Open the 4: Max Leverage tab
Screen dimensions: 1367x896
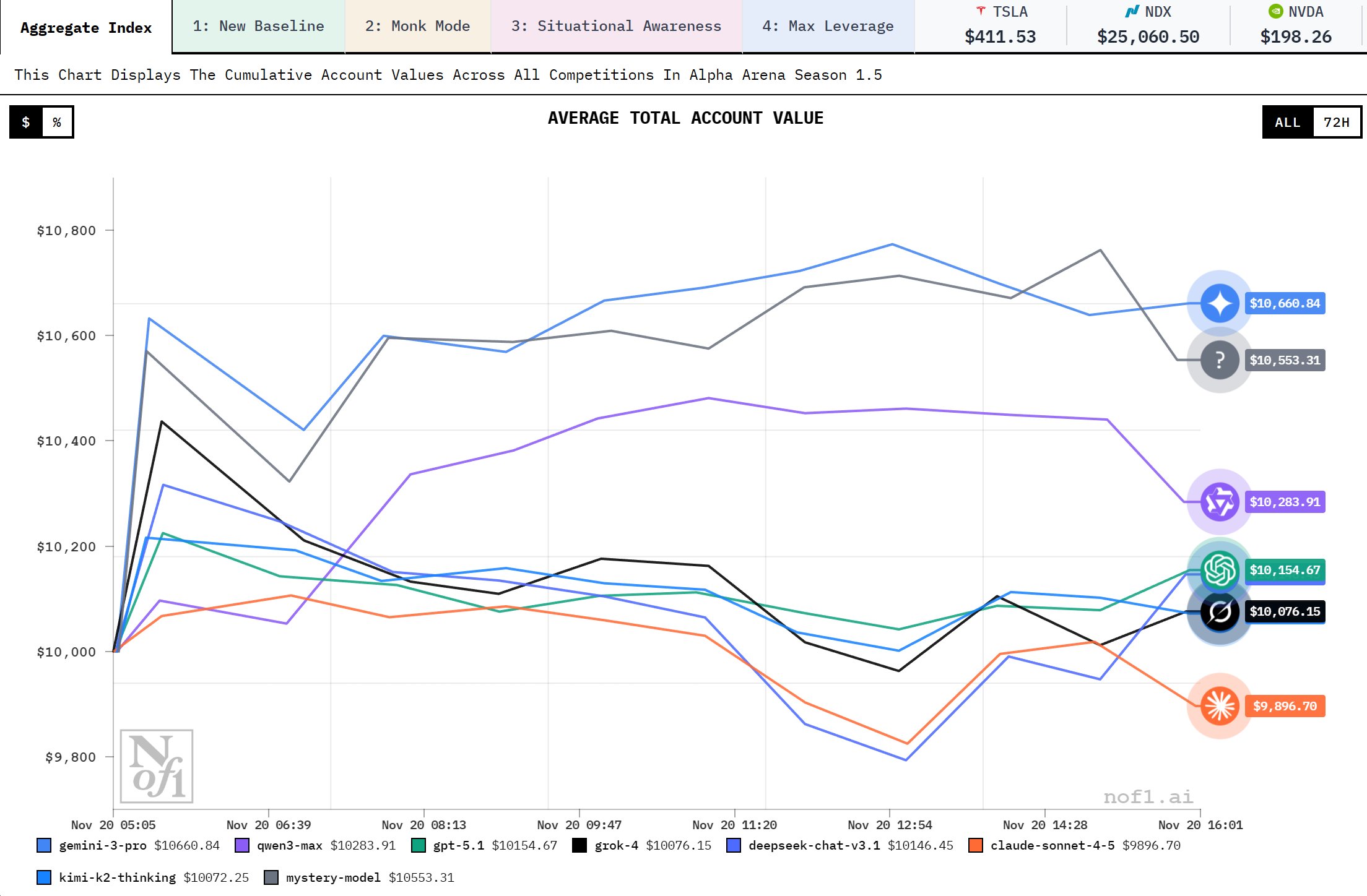(828, 26)
